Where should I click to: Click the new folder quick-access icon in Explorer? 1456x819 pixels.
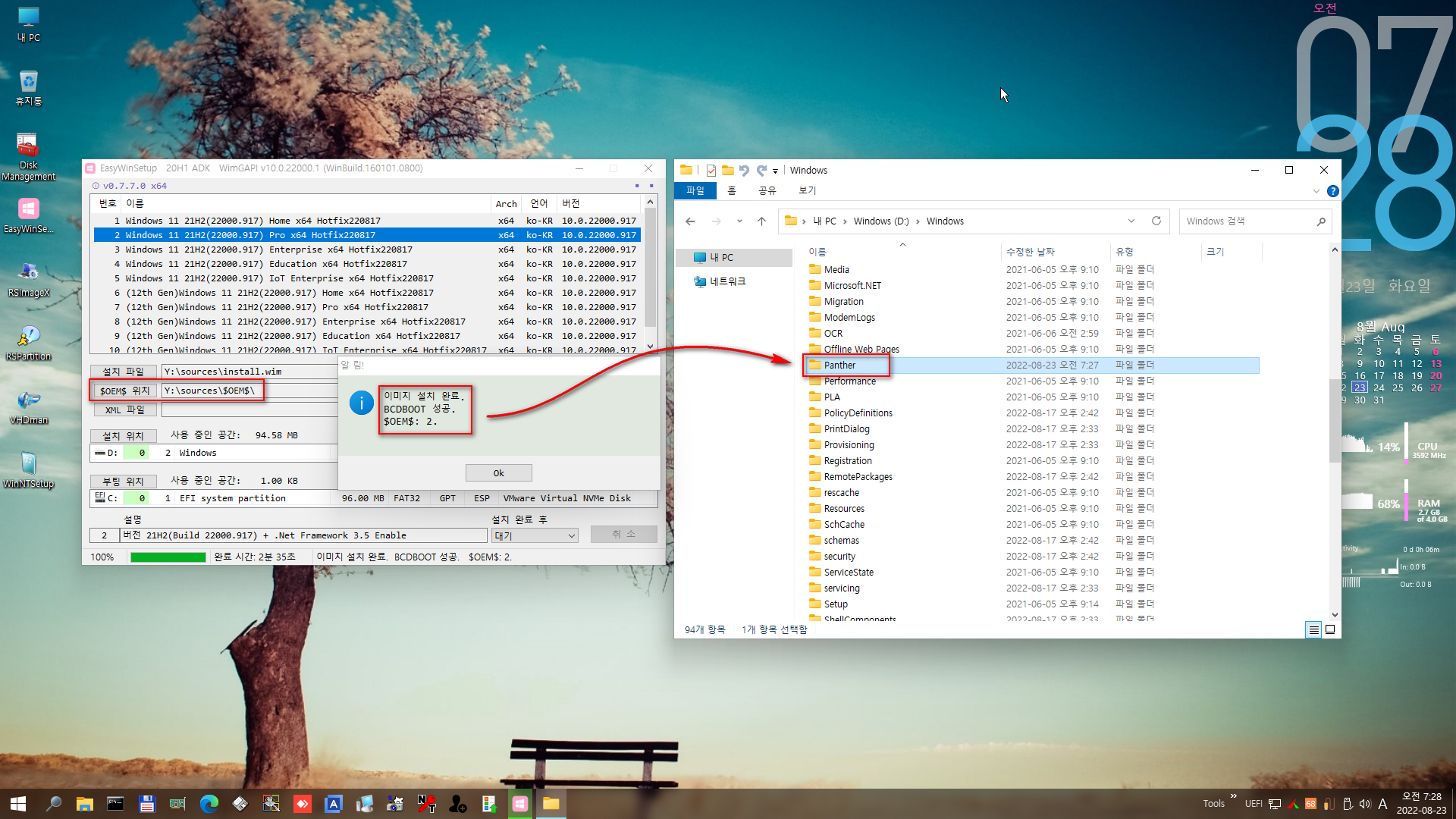coord(727,171)
